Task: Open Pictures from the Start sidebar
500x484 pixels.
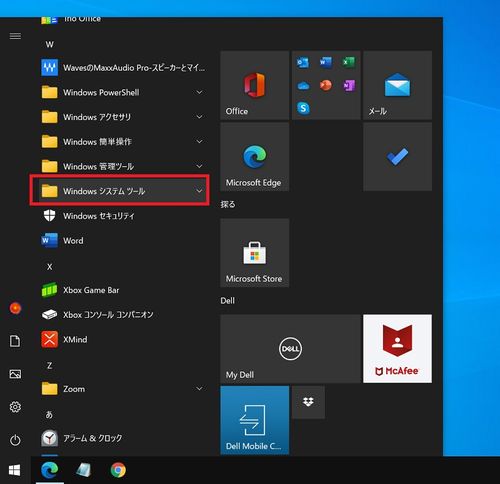Action: coord(15,374)
